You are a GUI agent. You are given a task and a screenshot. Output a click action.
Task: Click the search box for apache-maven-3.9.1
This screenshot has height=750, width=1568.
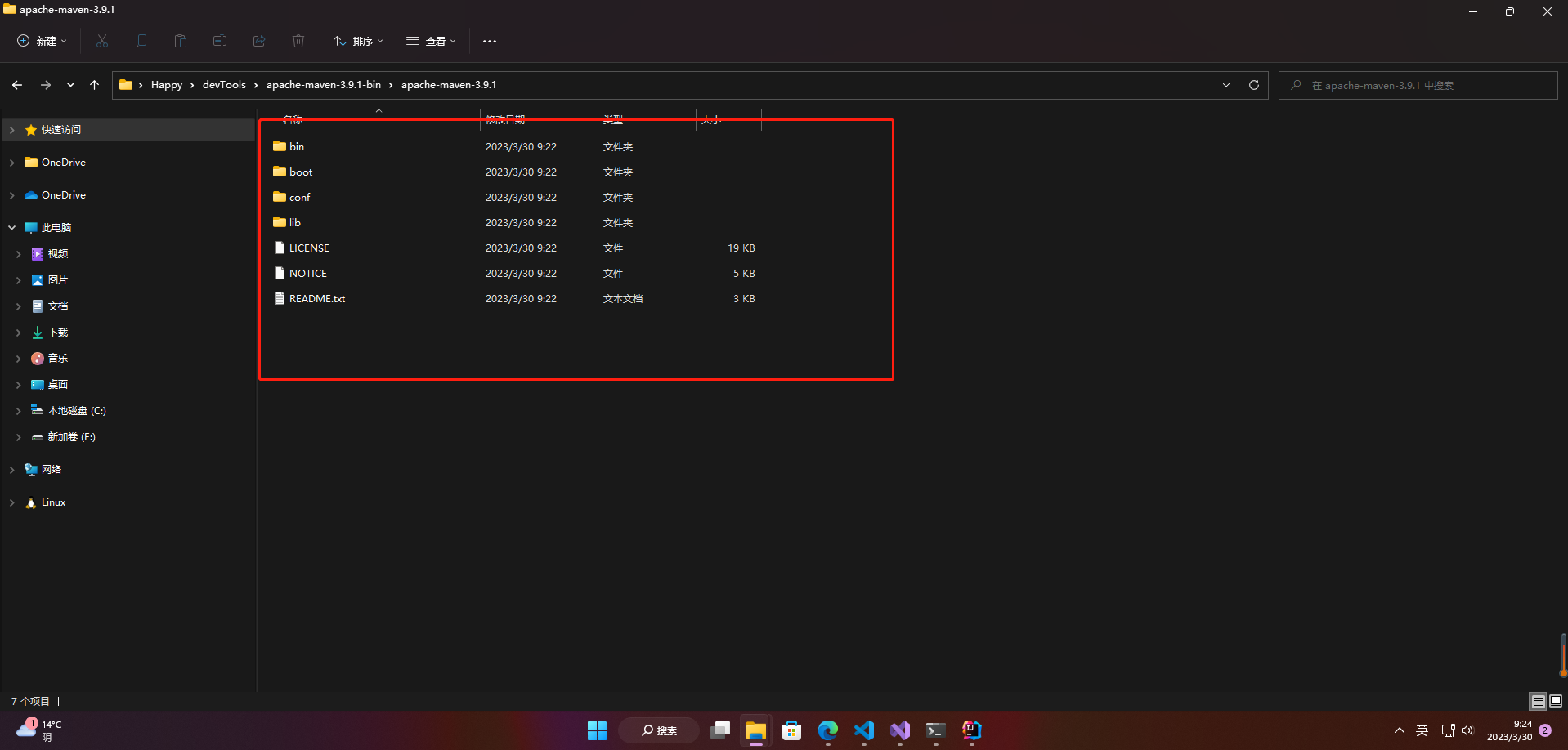point(1418,85)
